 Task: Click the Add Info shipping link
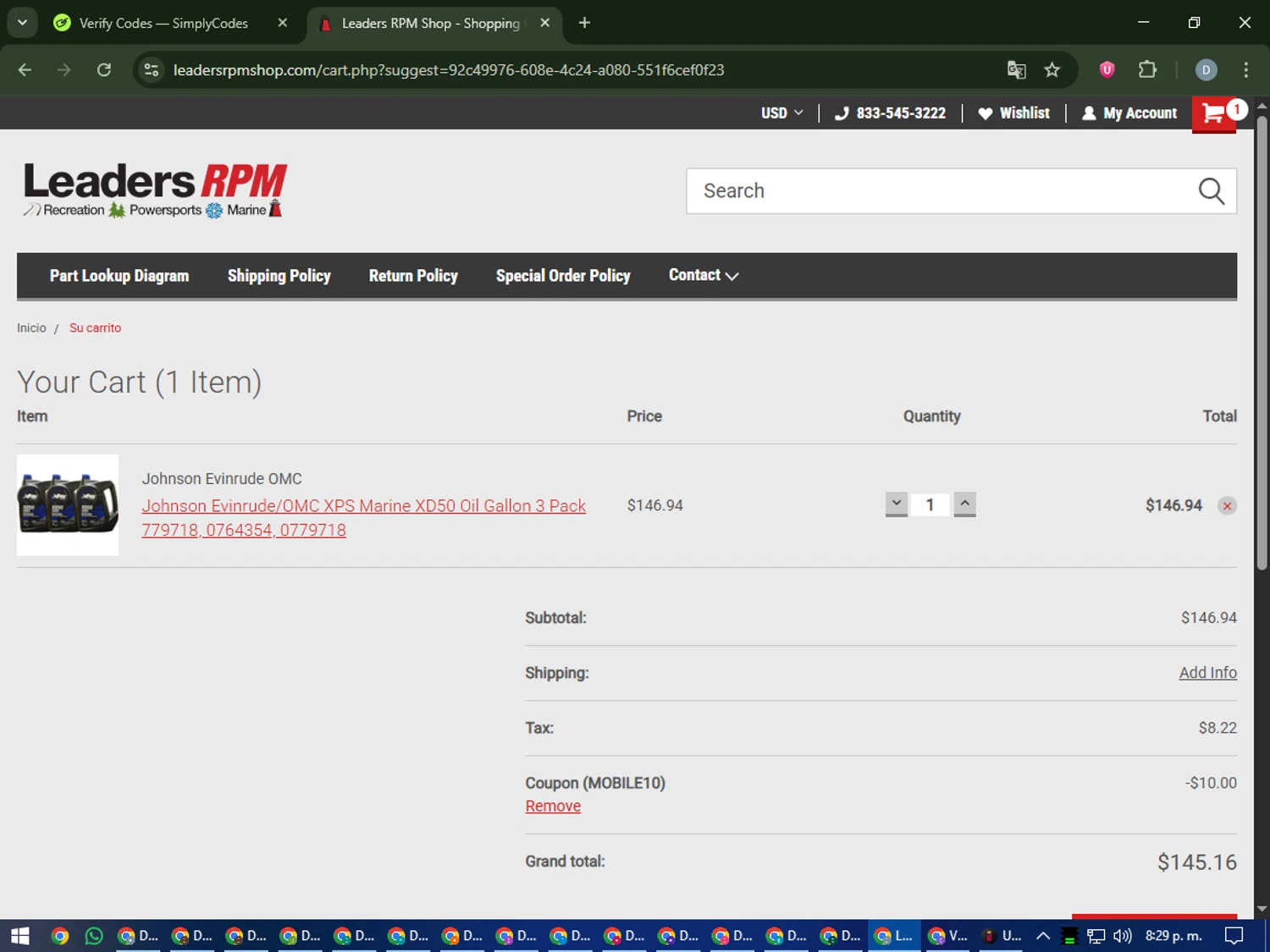pos(1207,672)
